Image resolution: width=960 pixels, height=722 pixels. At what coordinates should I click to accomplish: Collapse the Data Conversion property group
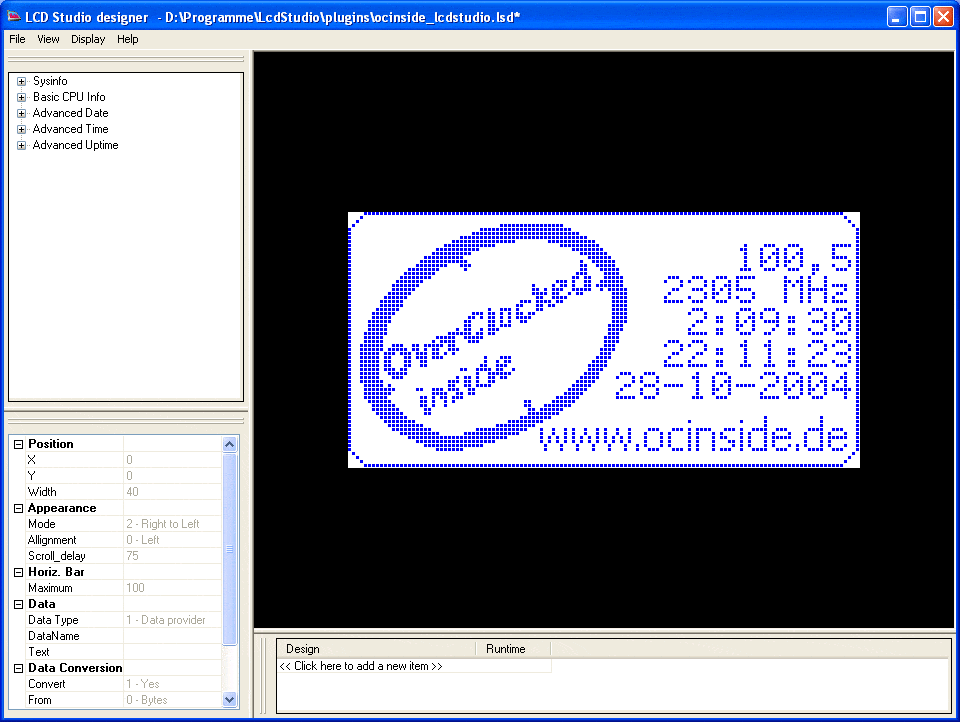(x=18, y=669)
